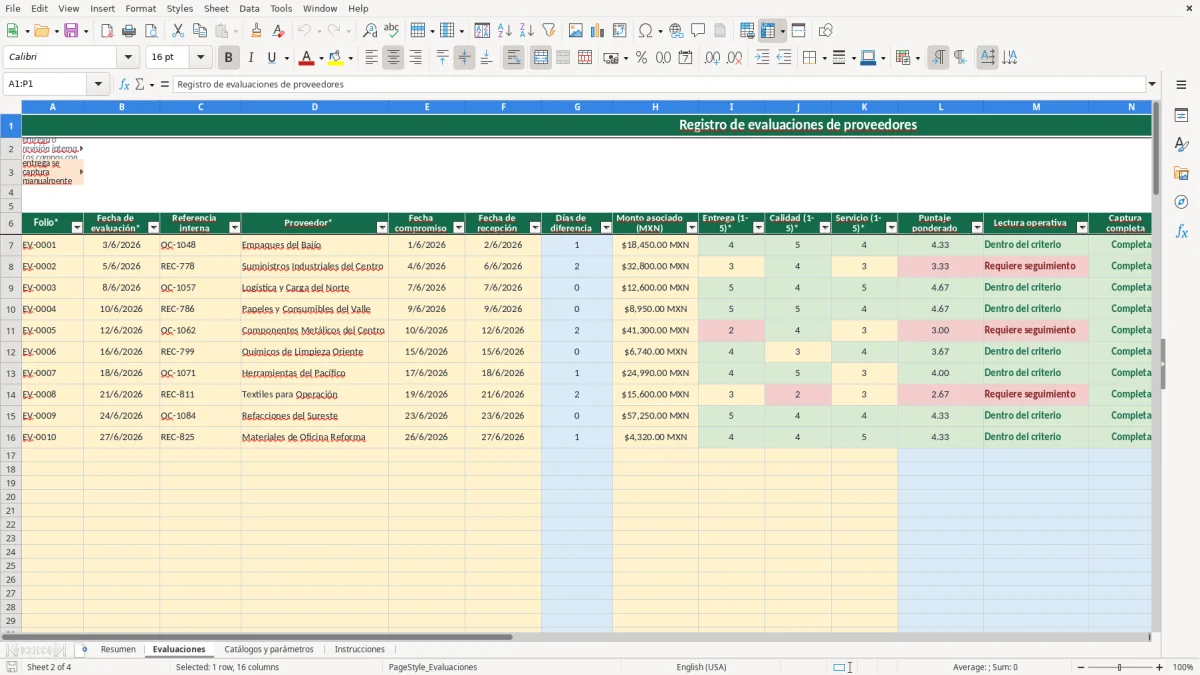Click the Export as PDF icon

pyautogui.click(x=106, y=31)
